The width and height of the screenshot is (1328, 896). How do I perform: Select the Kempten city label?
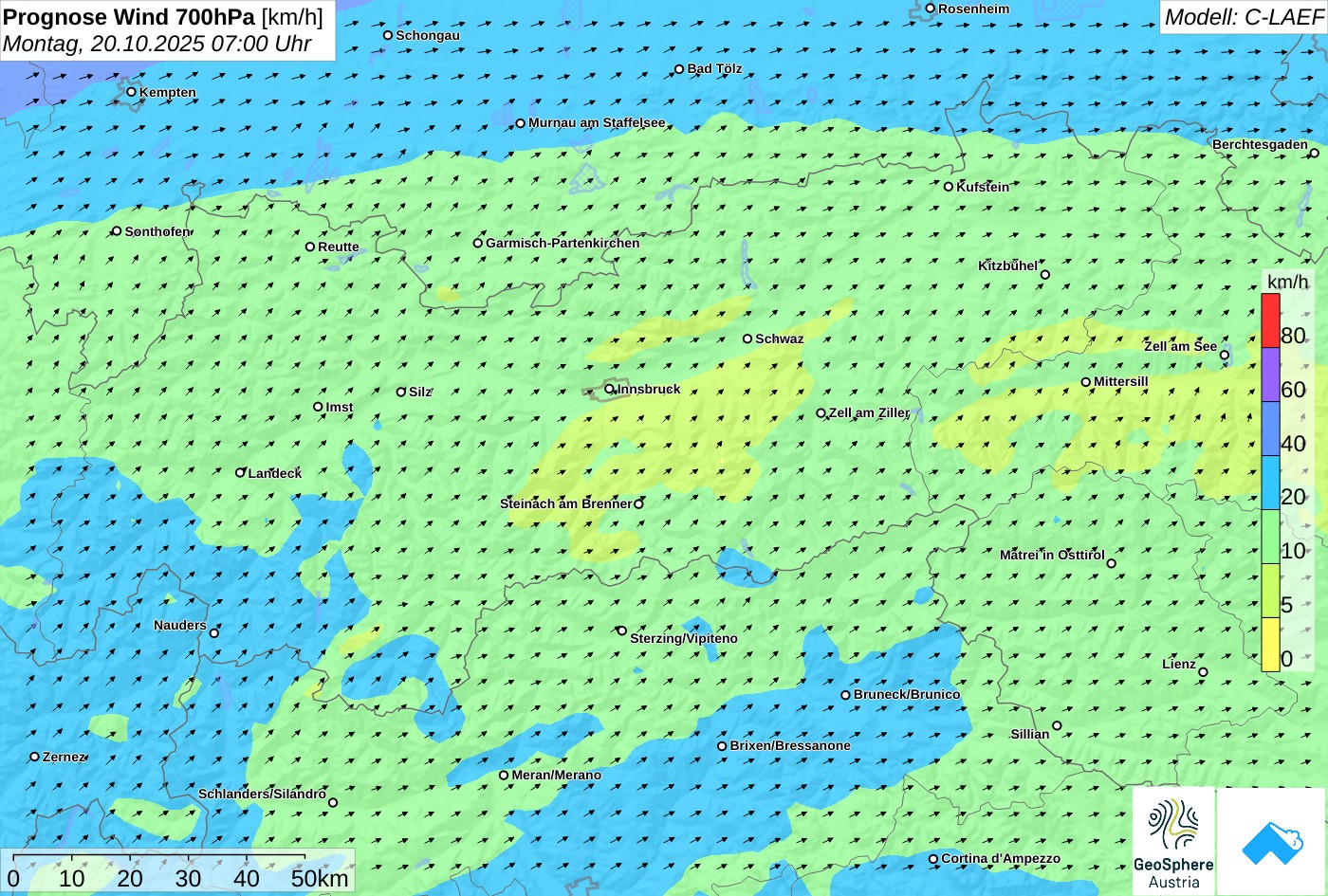click(x=168, y=92)
